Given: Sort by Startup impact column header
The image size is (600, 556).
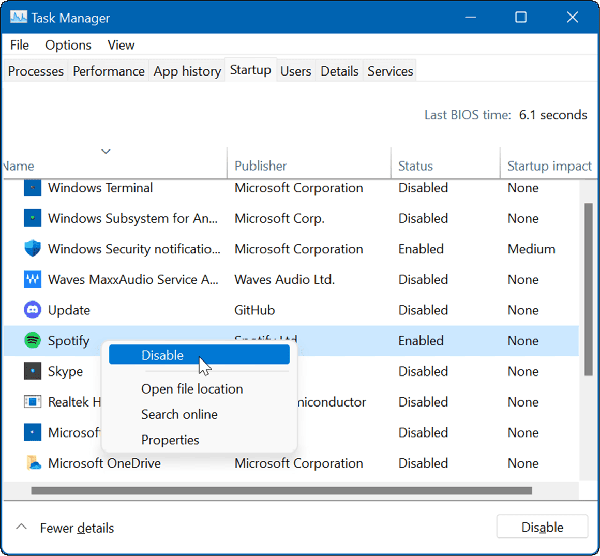Looking at the screenshot, I should [549, 166].
